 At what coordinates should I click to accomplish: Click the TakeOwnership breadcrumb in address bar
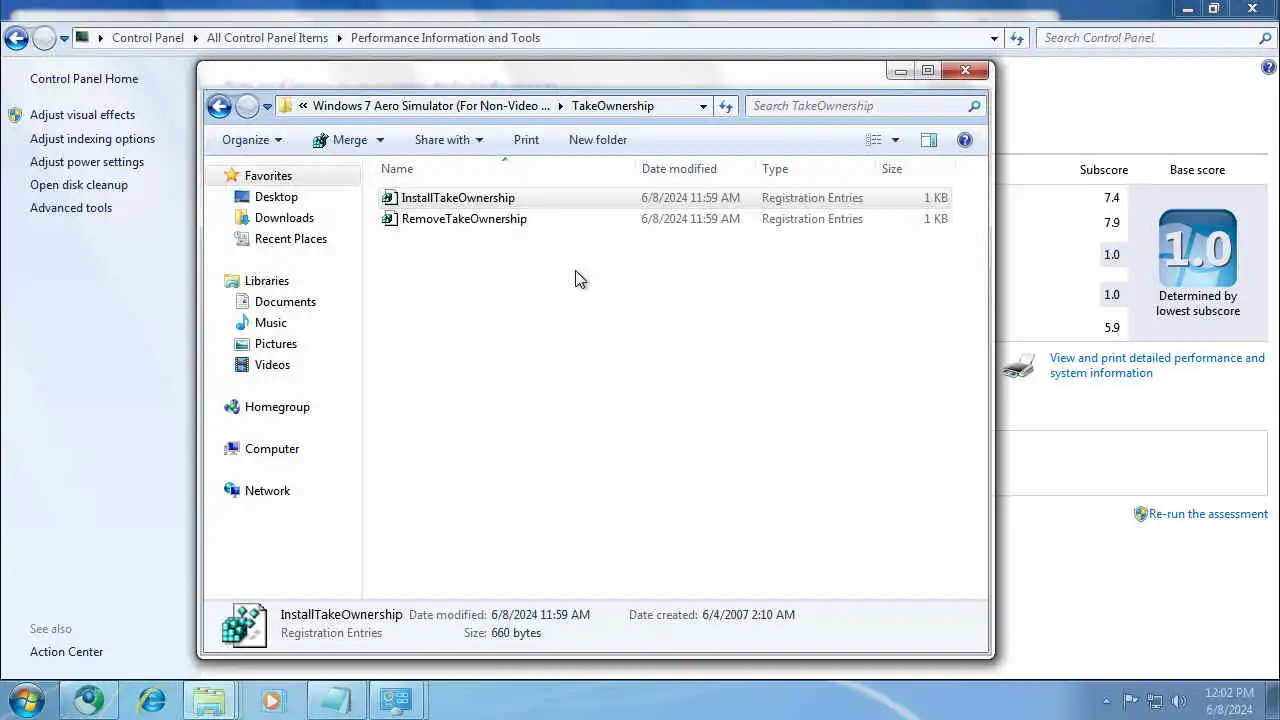613,106
